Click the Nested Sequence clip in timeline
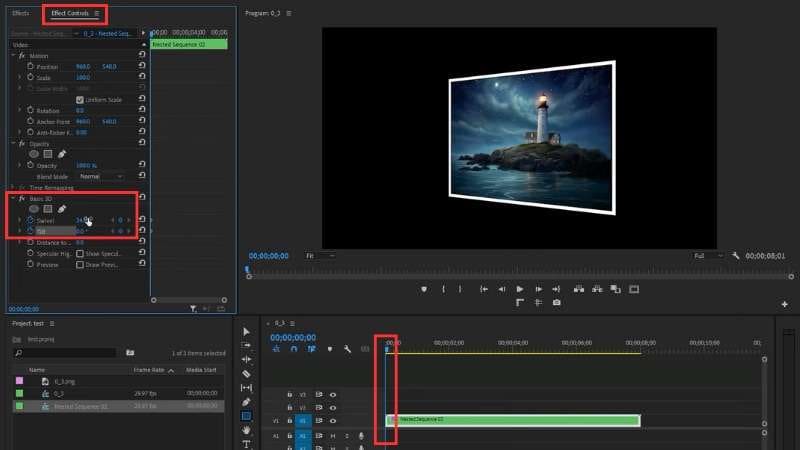The height and width of the screenshot is (450, 800). [513, 420]
